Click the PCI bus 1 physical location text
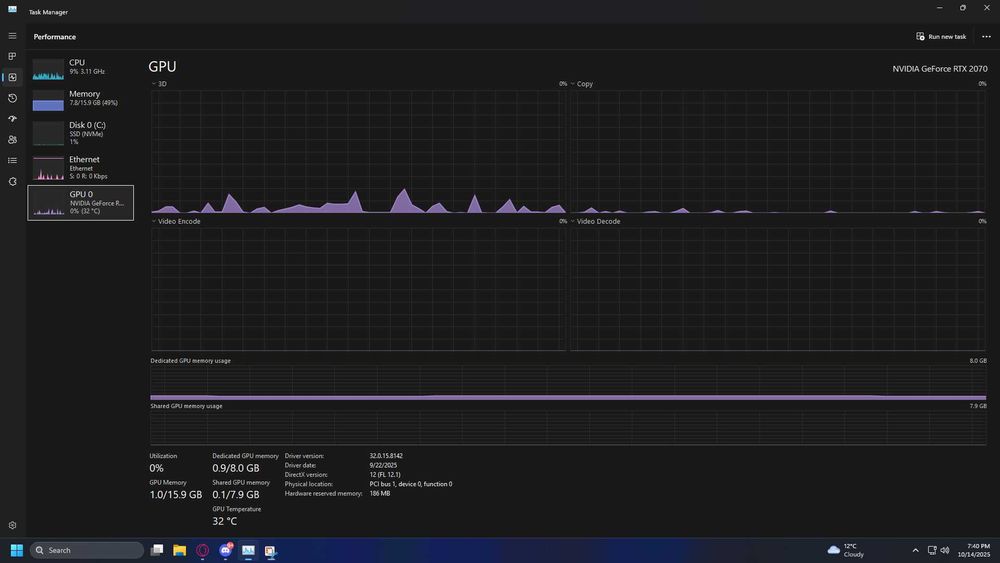1000x563 pixels. tap(411, 484)
